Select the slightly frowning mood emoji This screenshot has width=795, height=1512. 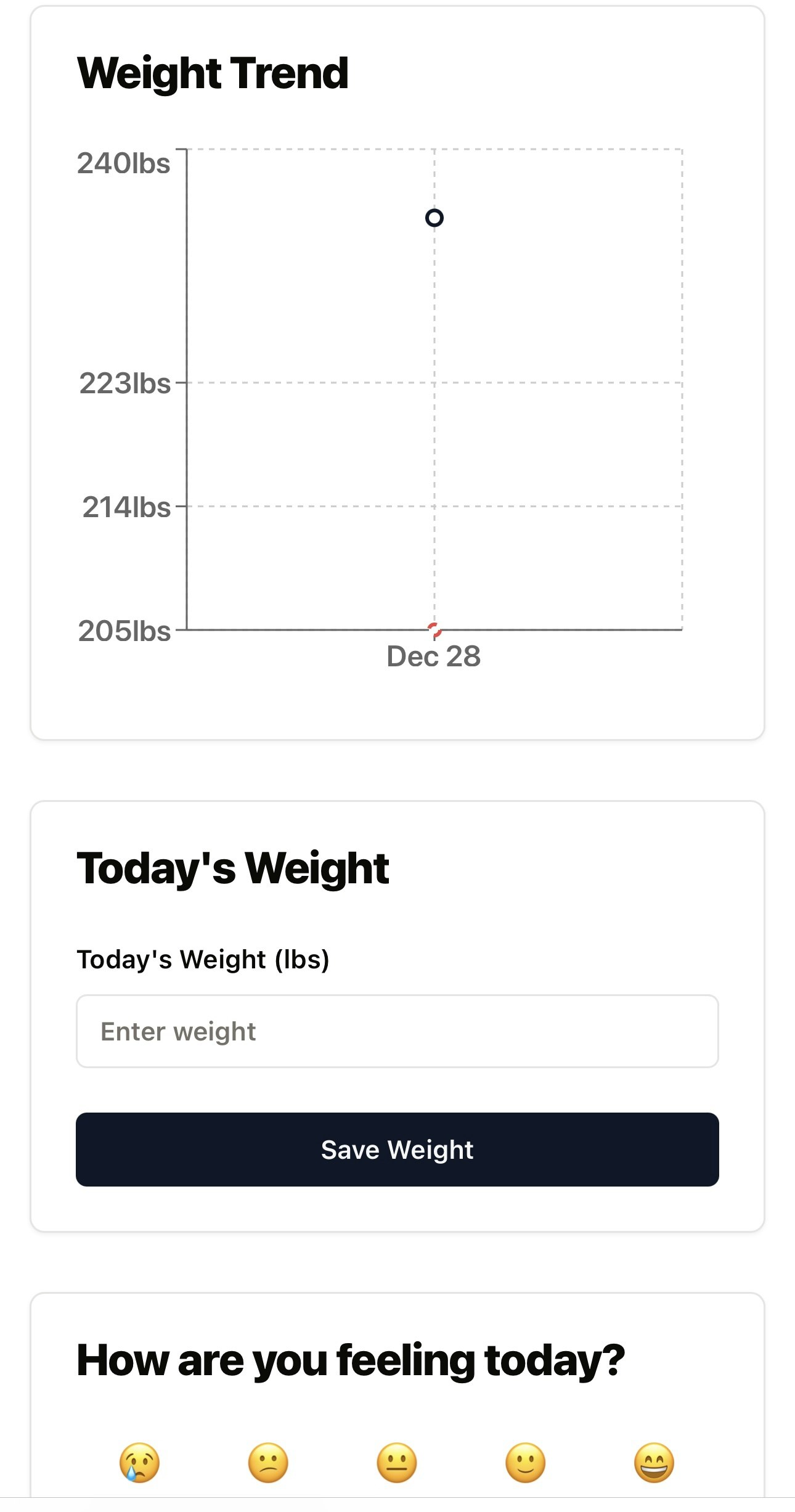pos(268,1462)
